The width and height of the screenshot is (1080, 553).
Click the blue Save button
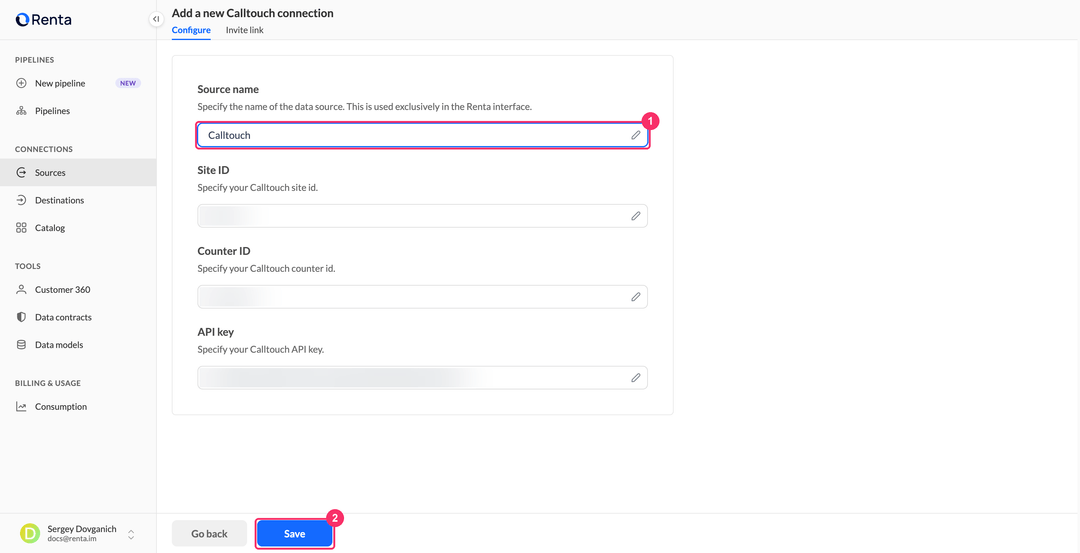pos(295,534)
